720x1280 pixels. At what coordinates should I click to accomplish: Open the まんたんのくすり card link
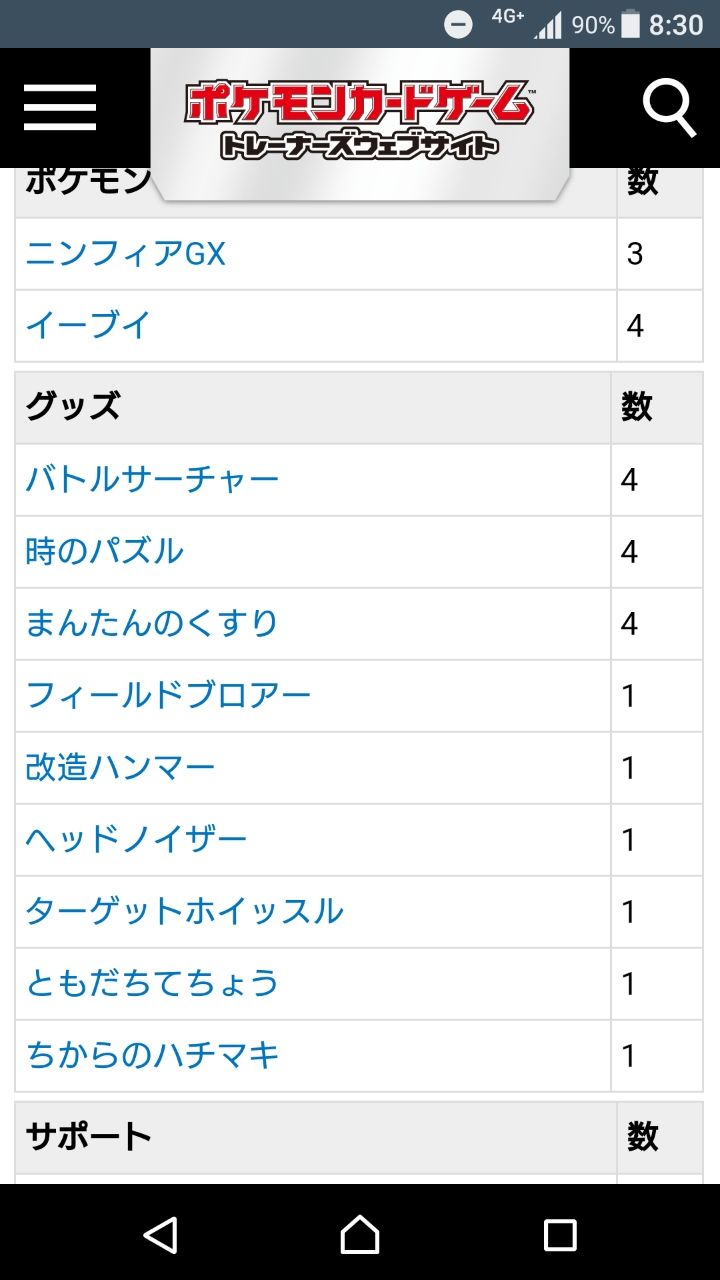152,624
